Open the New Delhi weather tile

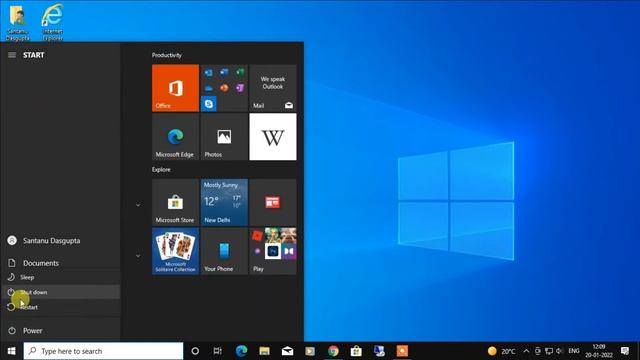tap(224, 202)
